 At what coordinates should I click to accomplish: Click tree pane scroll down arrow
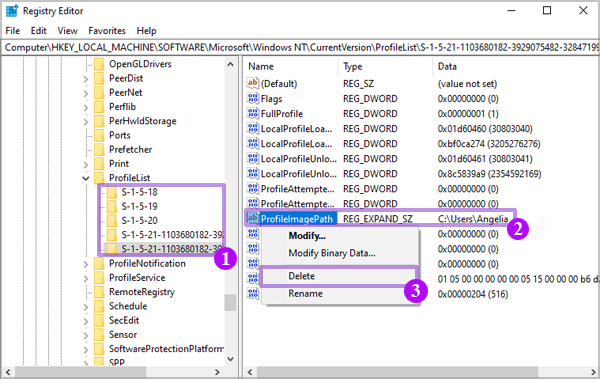[230, 359]
